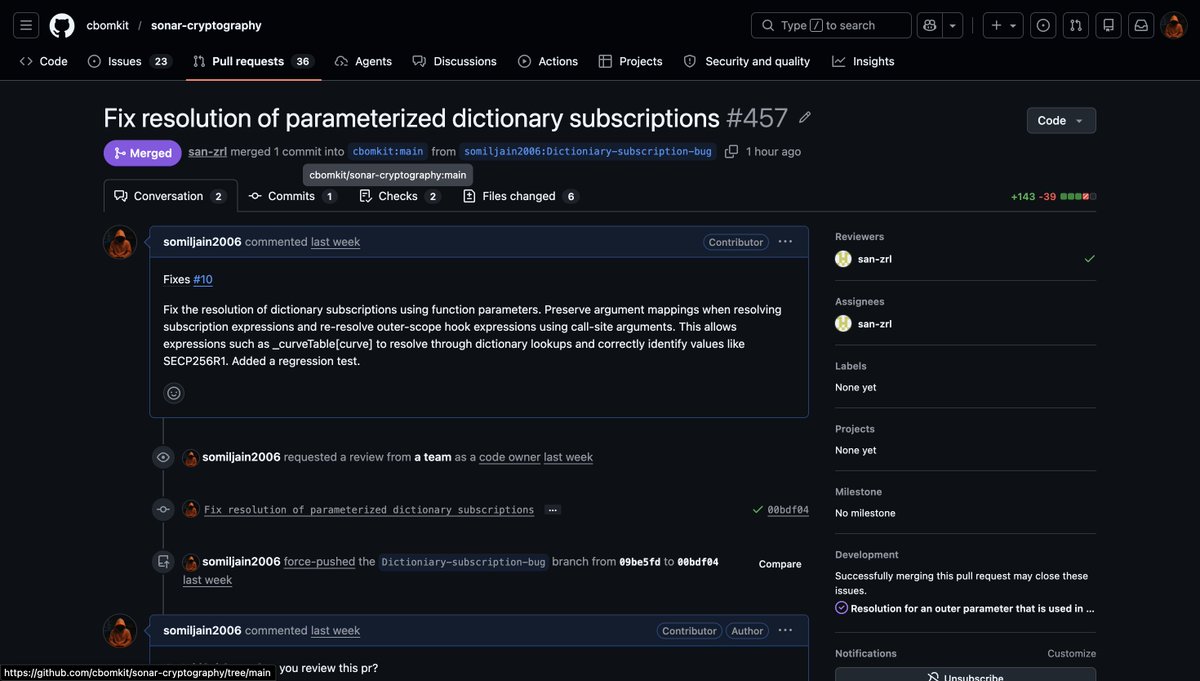The width and height of the screenshot is (1200, 681).
Task: Click san-zrl avatar under Assignees
Action: pos(843,324)
